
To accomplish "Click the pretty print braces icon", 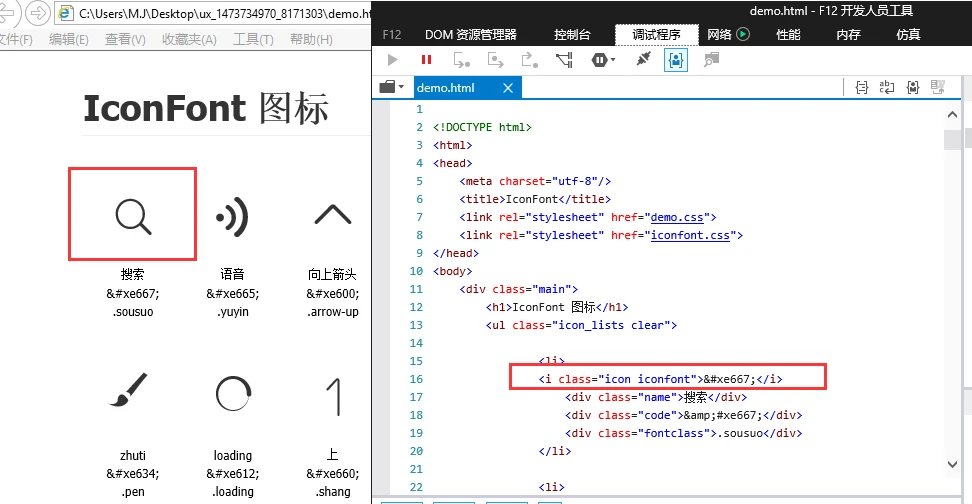I will (x=862, y=87).
